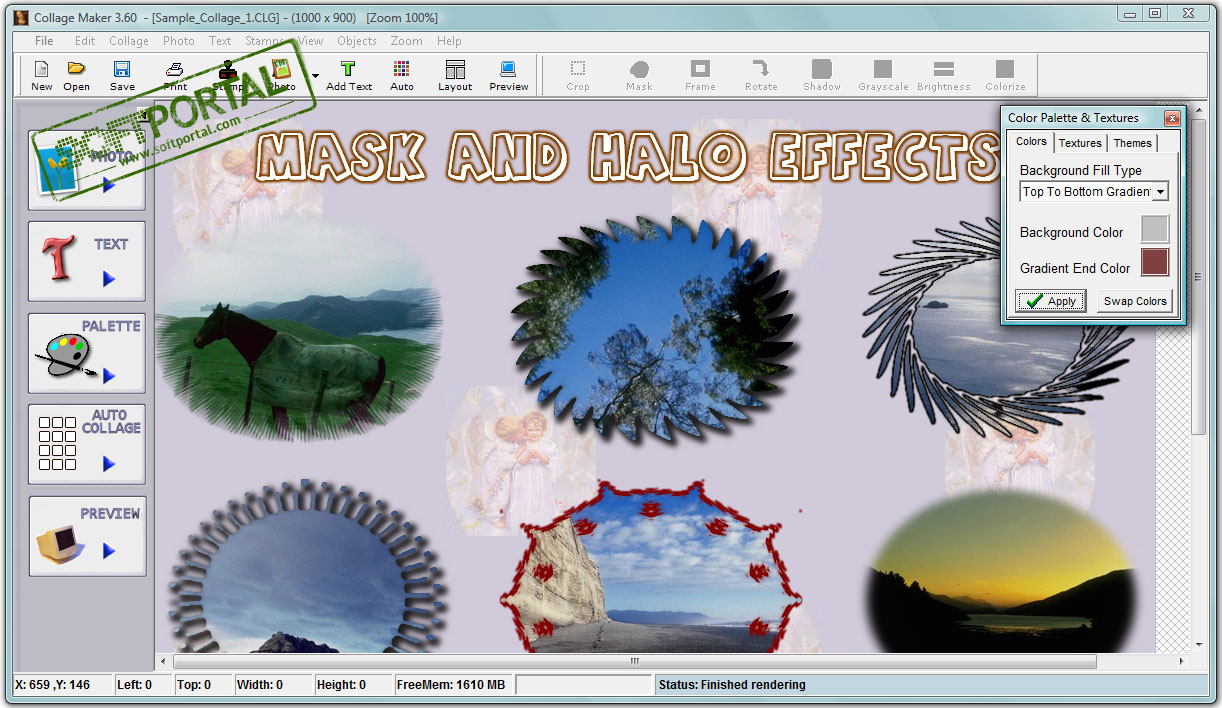Open a file with the Open icon

coord(76,75)
